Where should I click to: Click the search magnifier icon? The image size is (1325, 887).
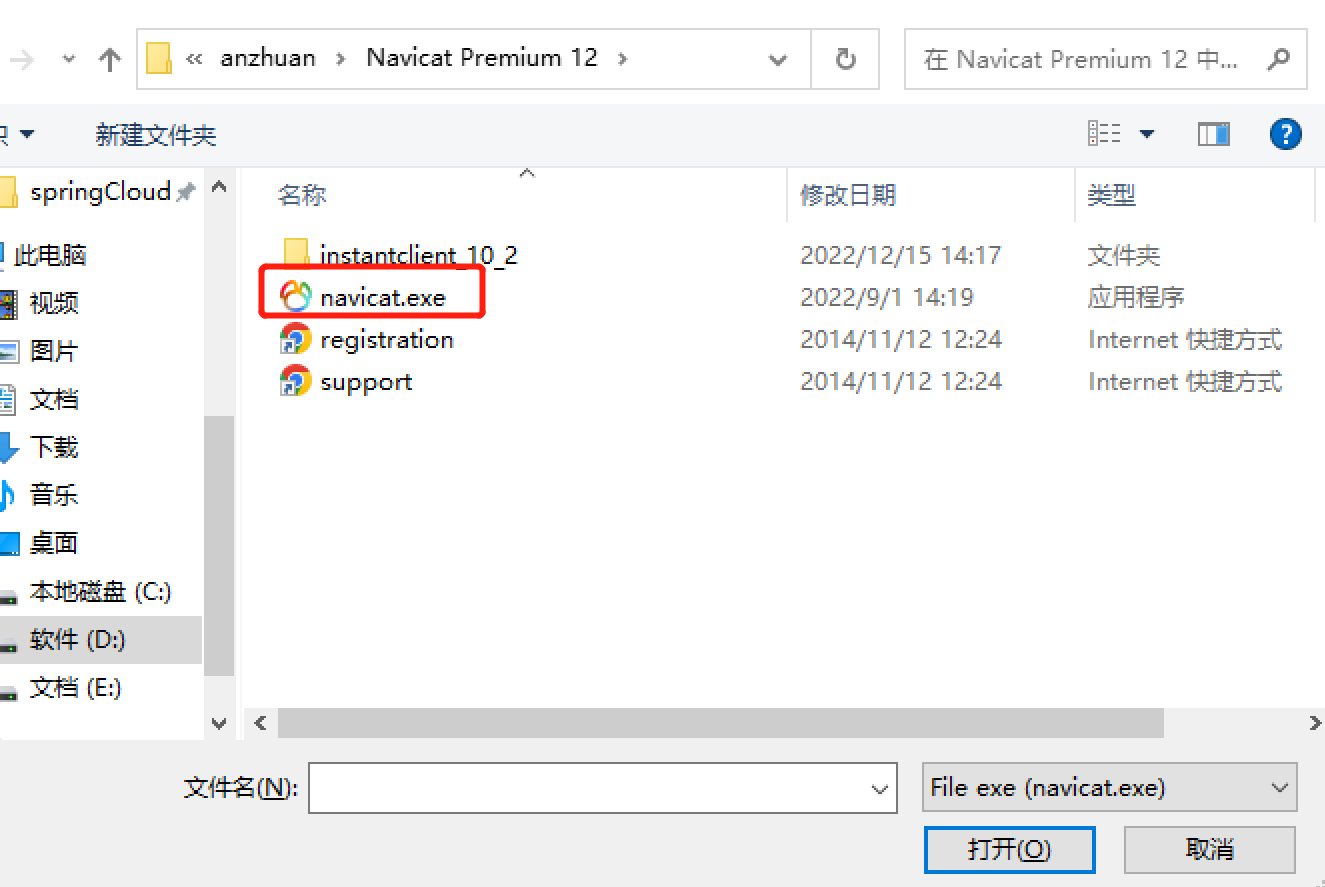(x=1278, y=60)
